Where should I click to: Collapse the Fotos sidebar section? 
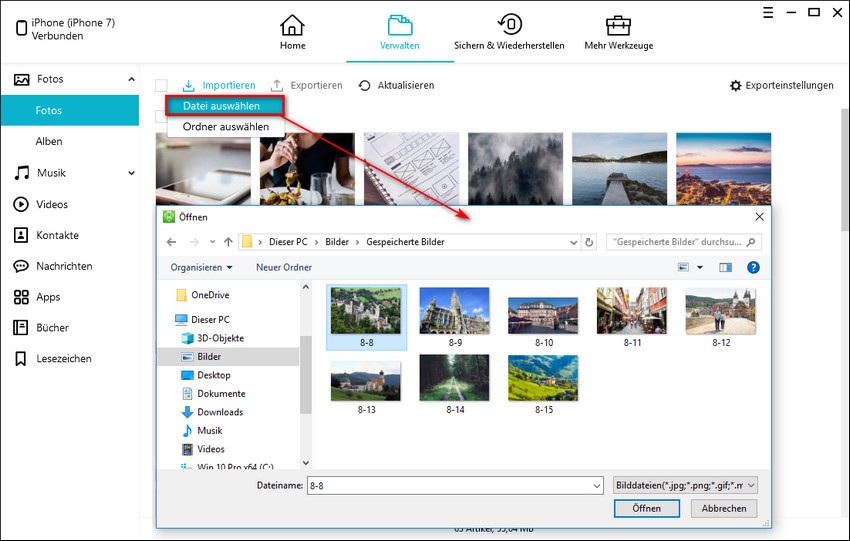pos(131,79)
